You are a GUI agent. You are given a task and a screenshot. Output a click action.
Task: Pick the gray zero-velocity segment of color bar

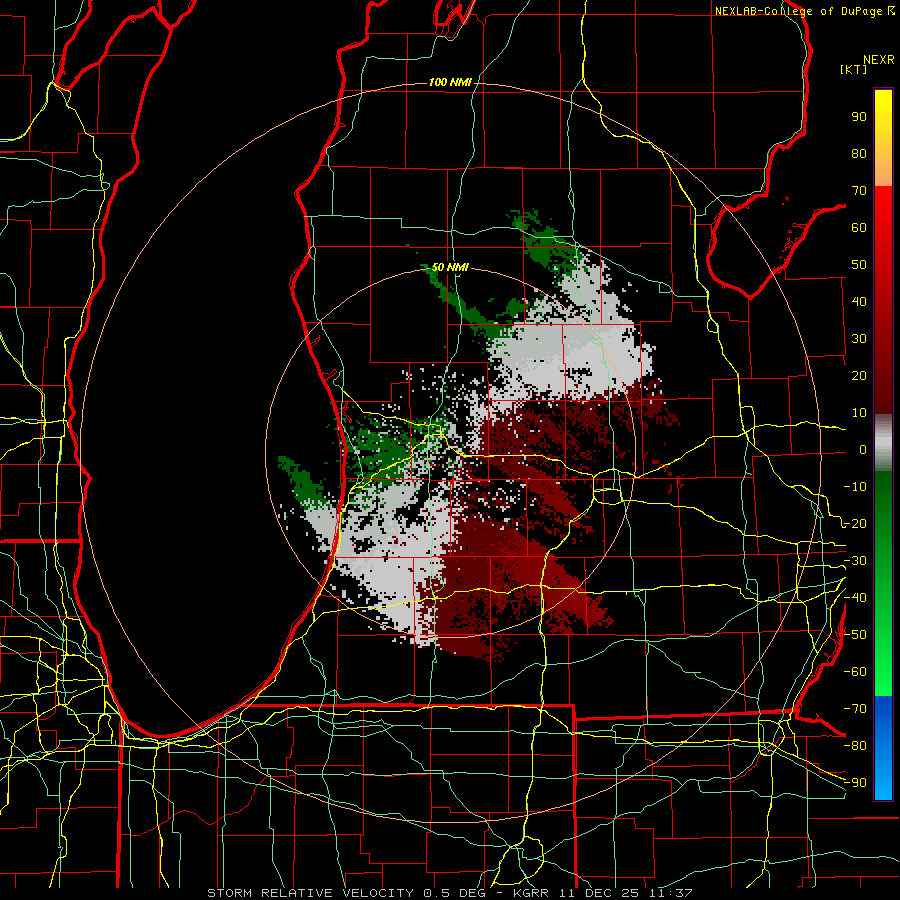(x=883, y=443)
